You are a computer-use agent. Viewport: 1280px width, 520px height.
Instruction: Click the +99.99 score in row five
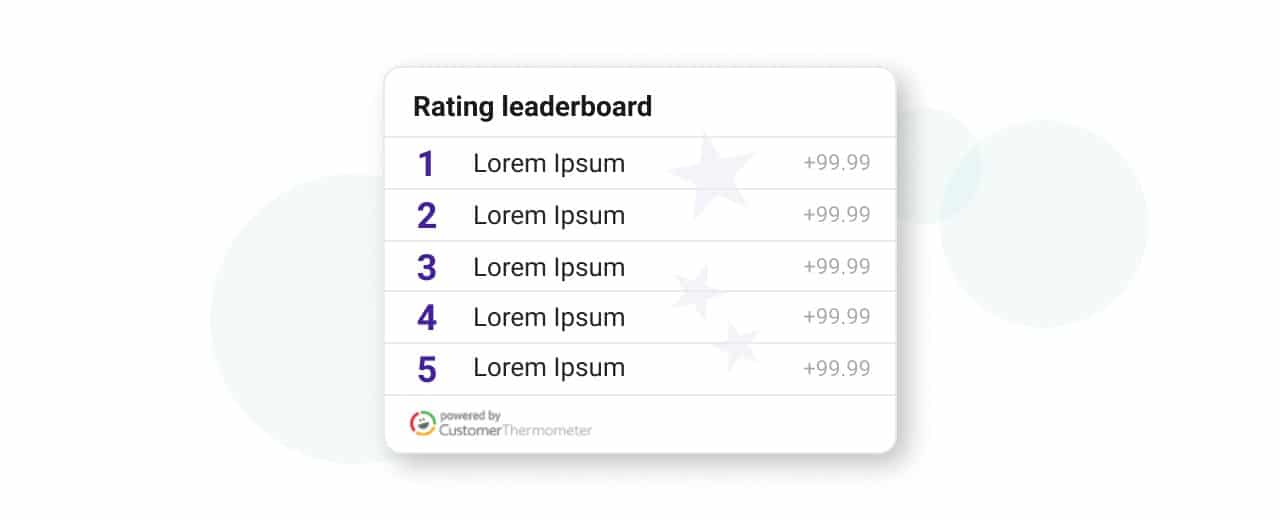click(837, 368)
